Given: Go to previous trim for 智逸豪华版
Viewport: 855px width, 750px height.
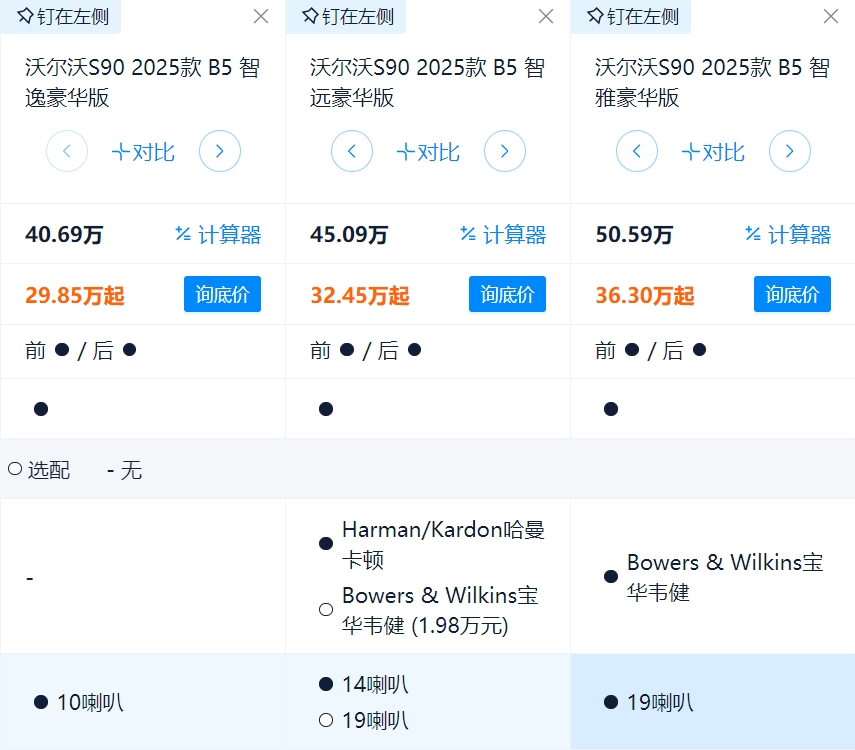Looking at the screenshot, I should [67, 151].
